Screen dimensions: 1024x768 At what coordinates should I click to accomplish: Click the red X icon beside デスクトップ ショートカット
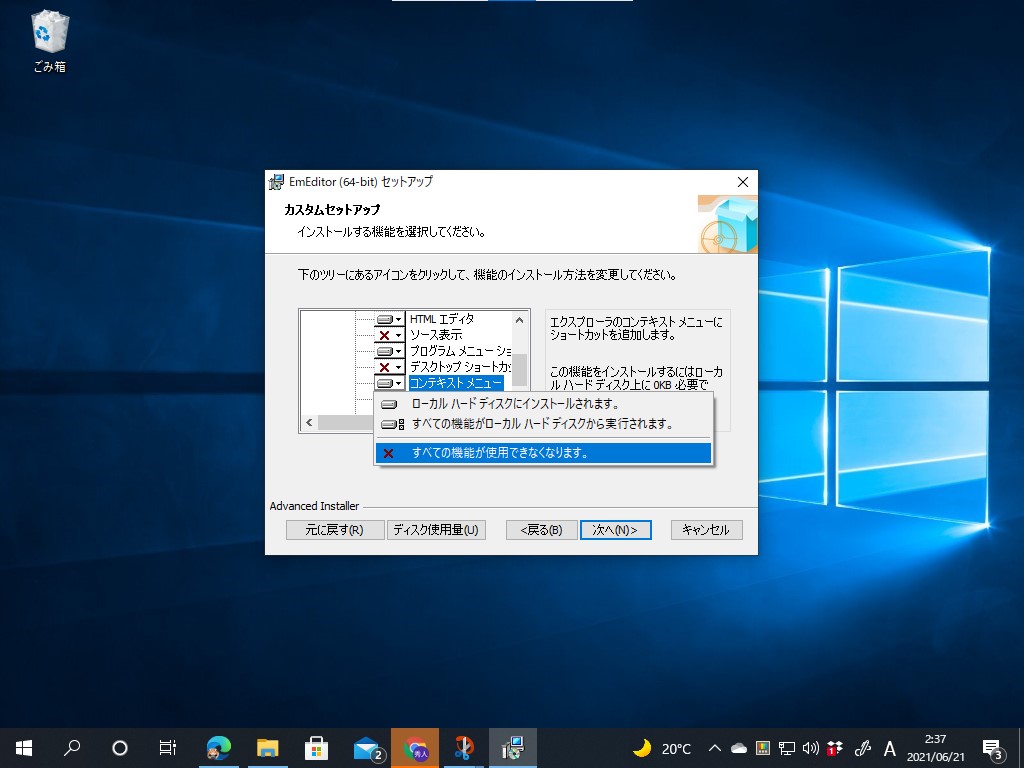[384, 367]
